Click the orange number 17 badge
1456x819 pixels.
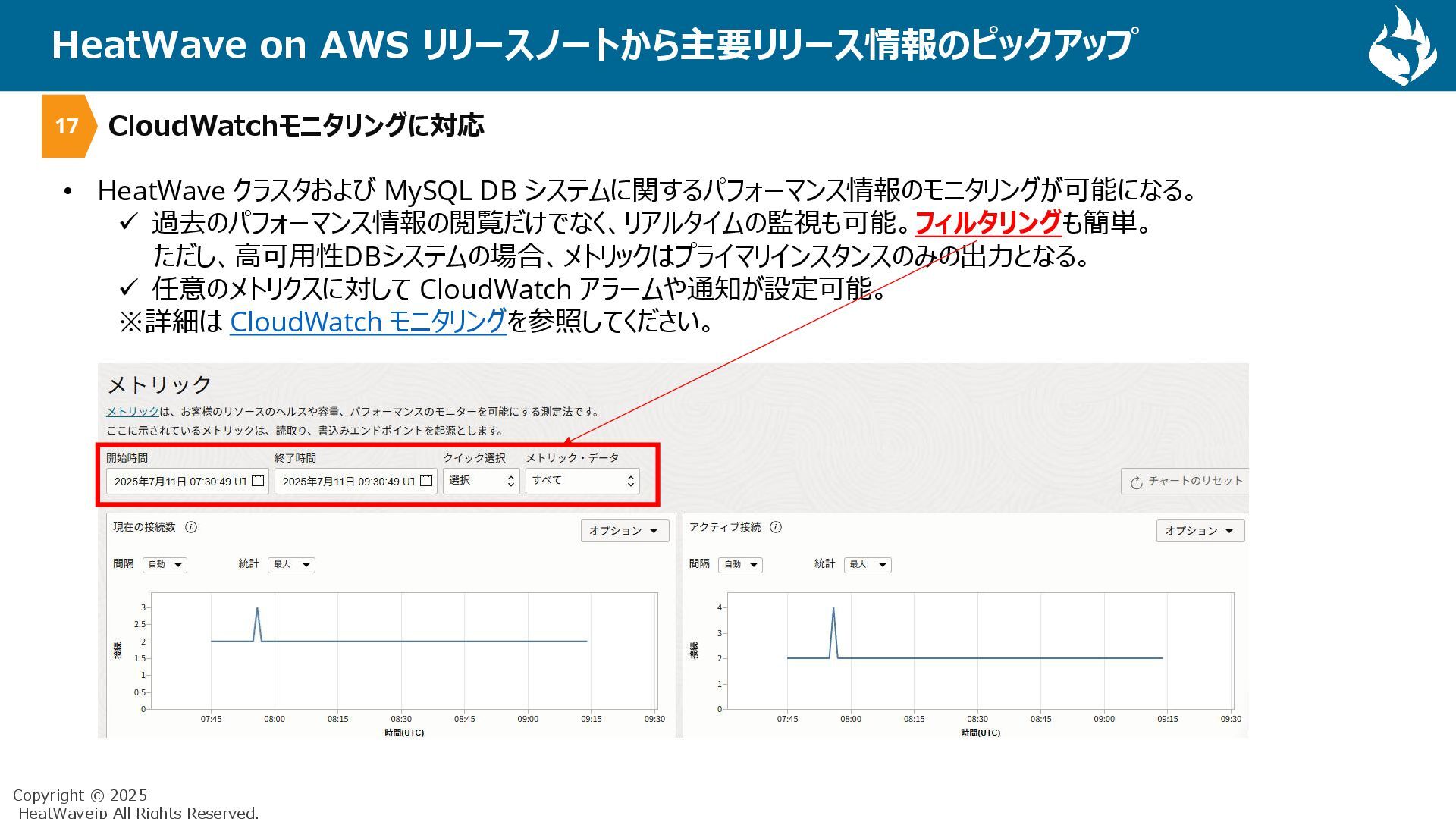coord(68,126)
